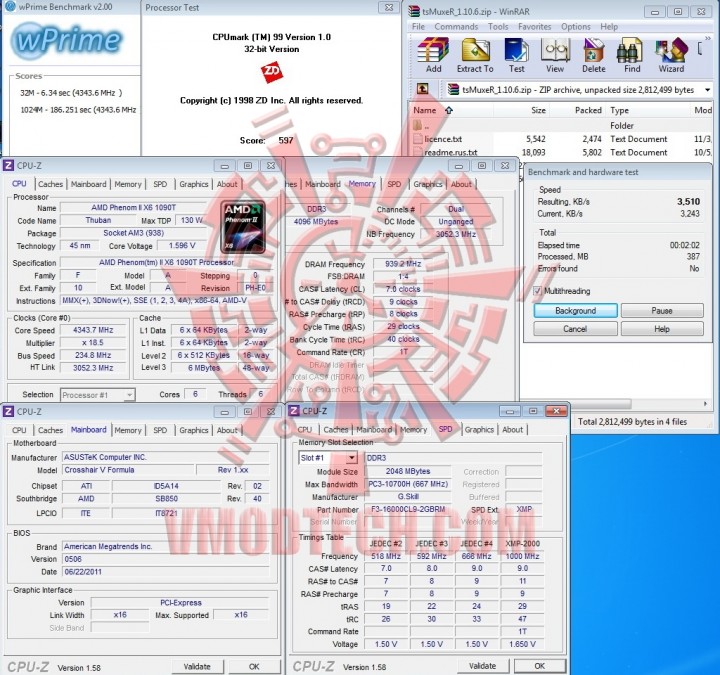Select the Memory tab in Mainboard CPU-Z window

pyautogui.click(x=128, y=430)
